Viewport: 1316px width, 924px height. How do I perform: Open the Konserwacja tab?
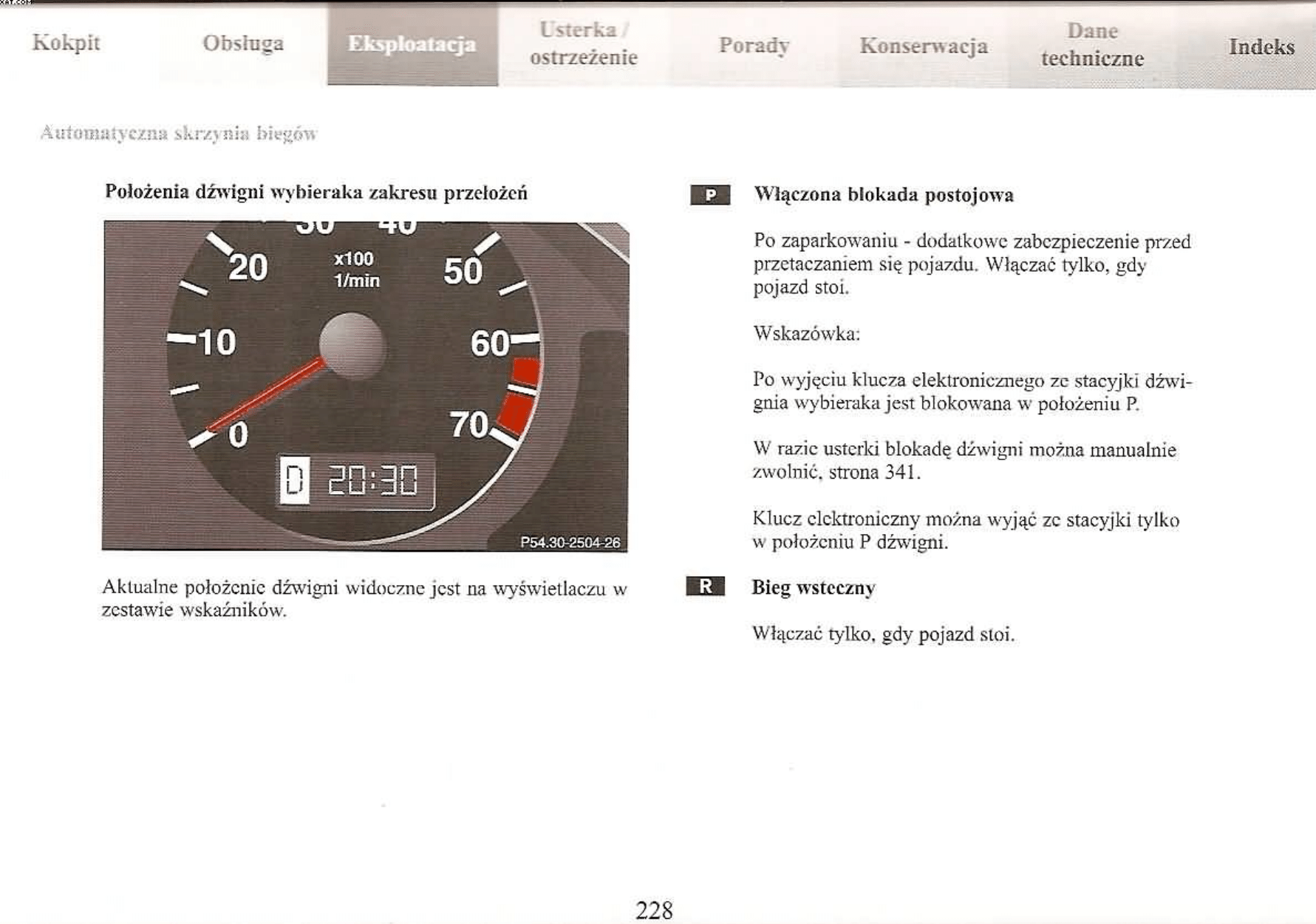(923, 46)
